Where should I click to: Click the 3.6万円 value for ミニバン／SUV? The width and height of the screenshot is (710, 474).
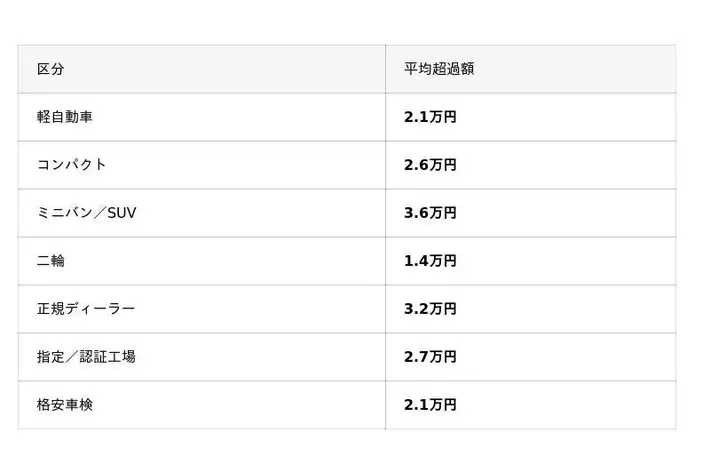[430, 213]
